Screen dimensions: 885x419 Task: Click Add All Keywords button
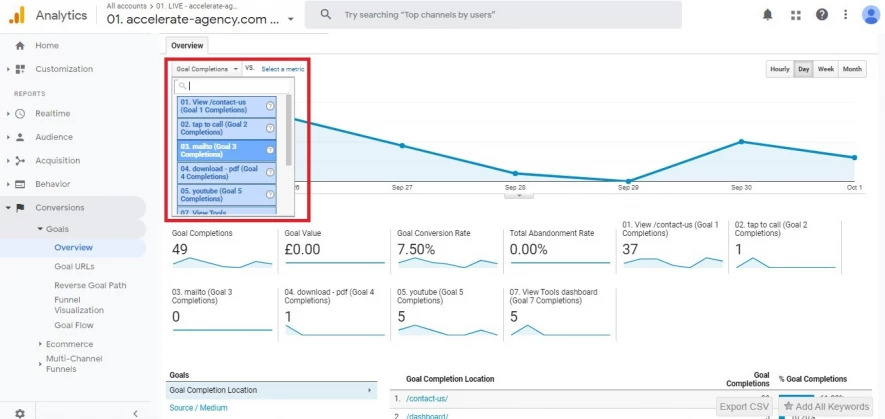(827, 407)
